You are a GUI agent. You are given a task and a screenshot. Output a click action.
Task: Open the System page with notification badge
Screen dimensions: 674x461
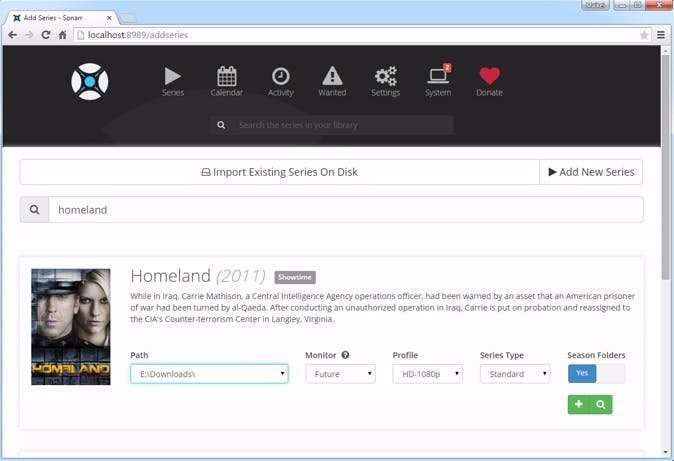[438, 81]
